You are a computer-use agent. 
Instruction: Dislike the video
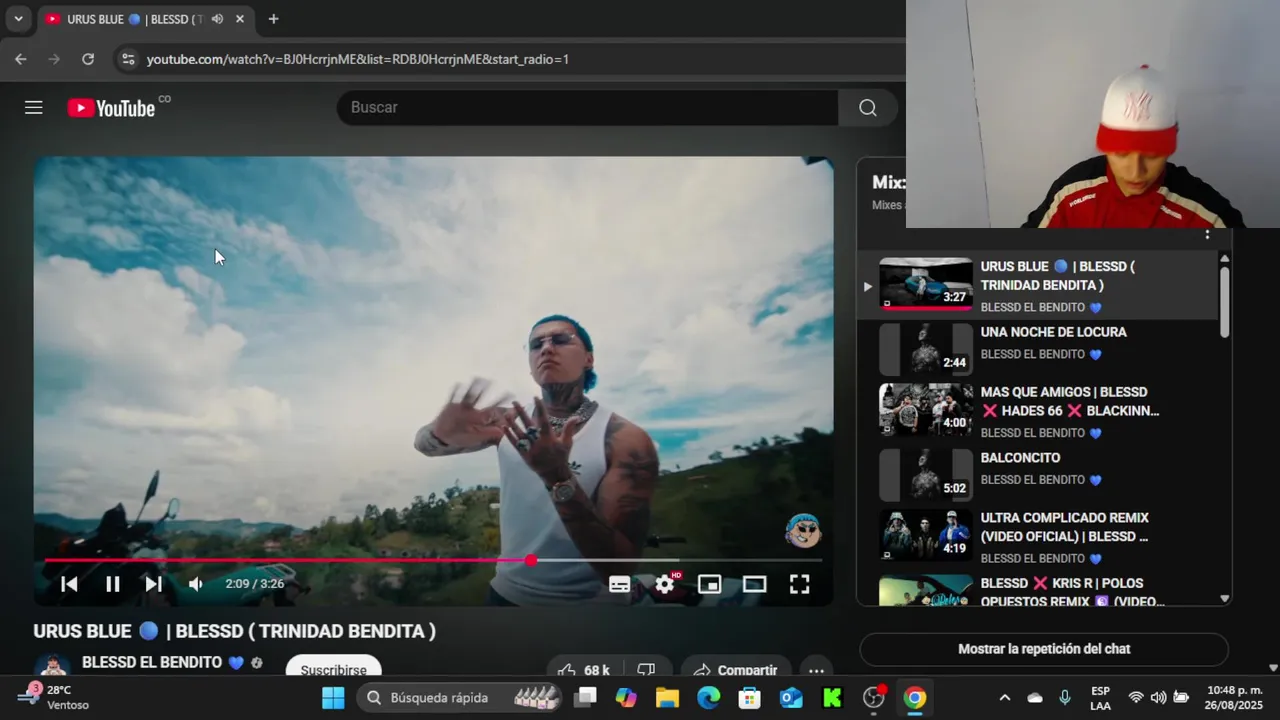click(647, 669)
